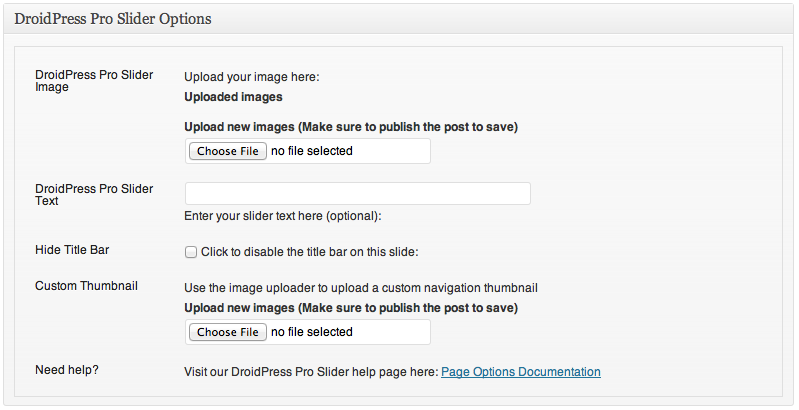This screenshot has height=410, width=799.
Task: Click the 'Click to disable the title bar' label
Action: pyautogui.click(x=310, y=252)
